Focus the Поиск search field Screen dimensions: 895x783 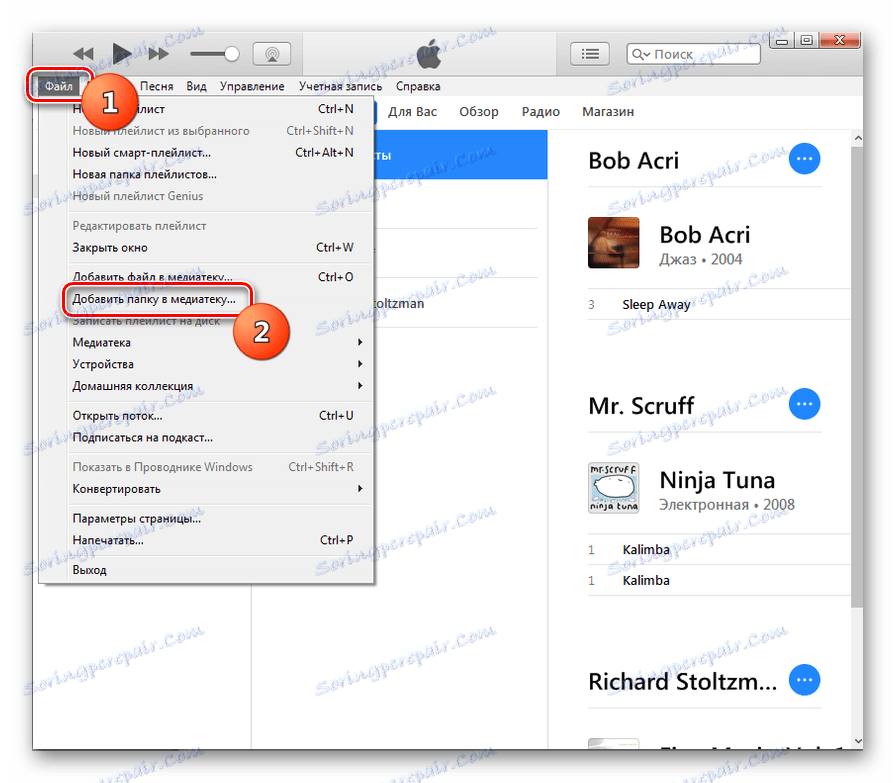[x=693, y=54]
